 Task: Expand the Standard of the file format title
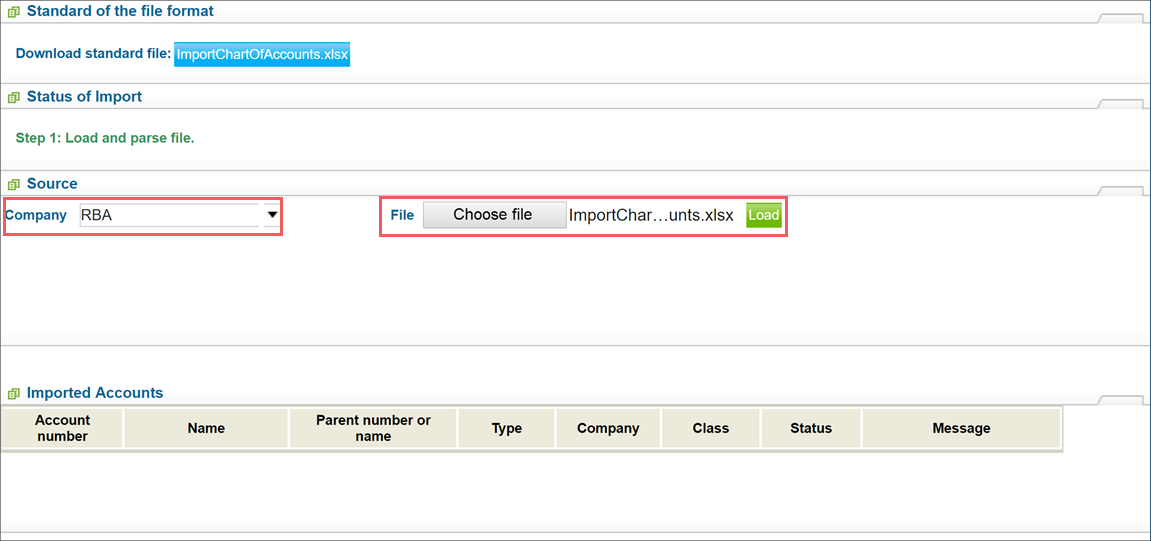point(120,12)
